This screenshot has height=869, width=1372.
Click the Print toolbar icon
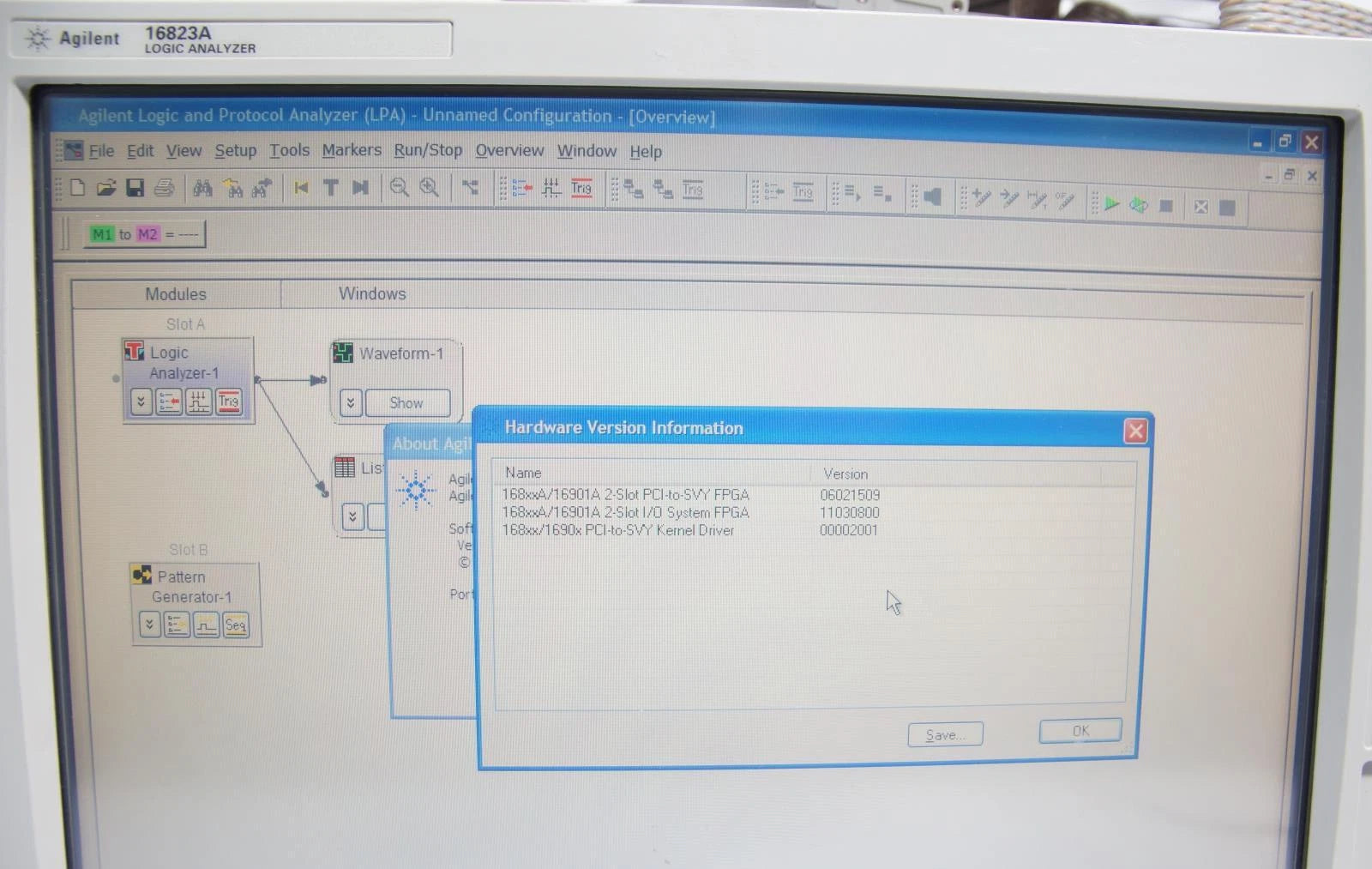(164, 187)
